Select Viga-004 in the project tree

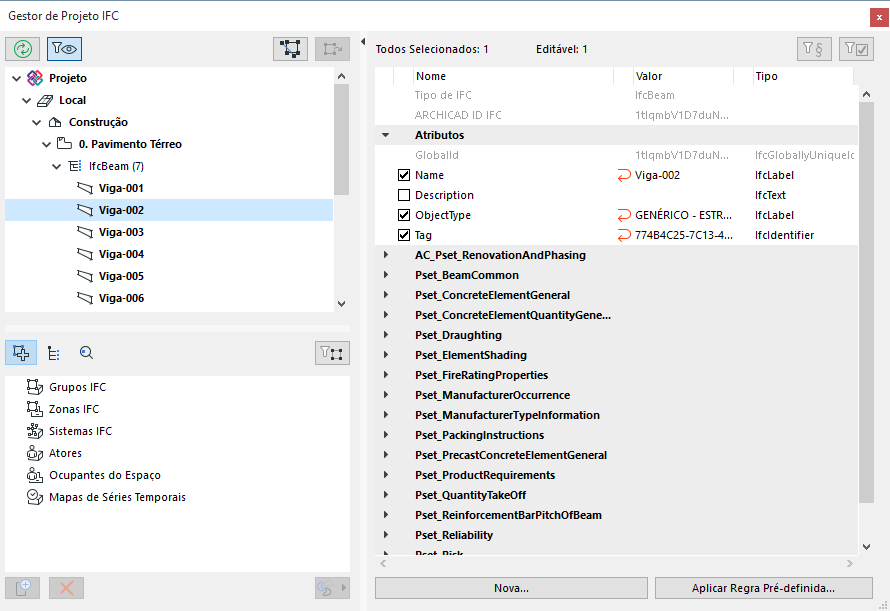pyautogui.click(x=121, y=254)
